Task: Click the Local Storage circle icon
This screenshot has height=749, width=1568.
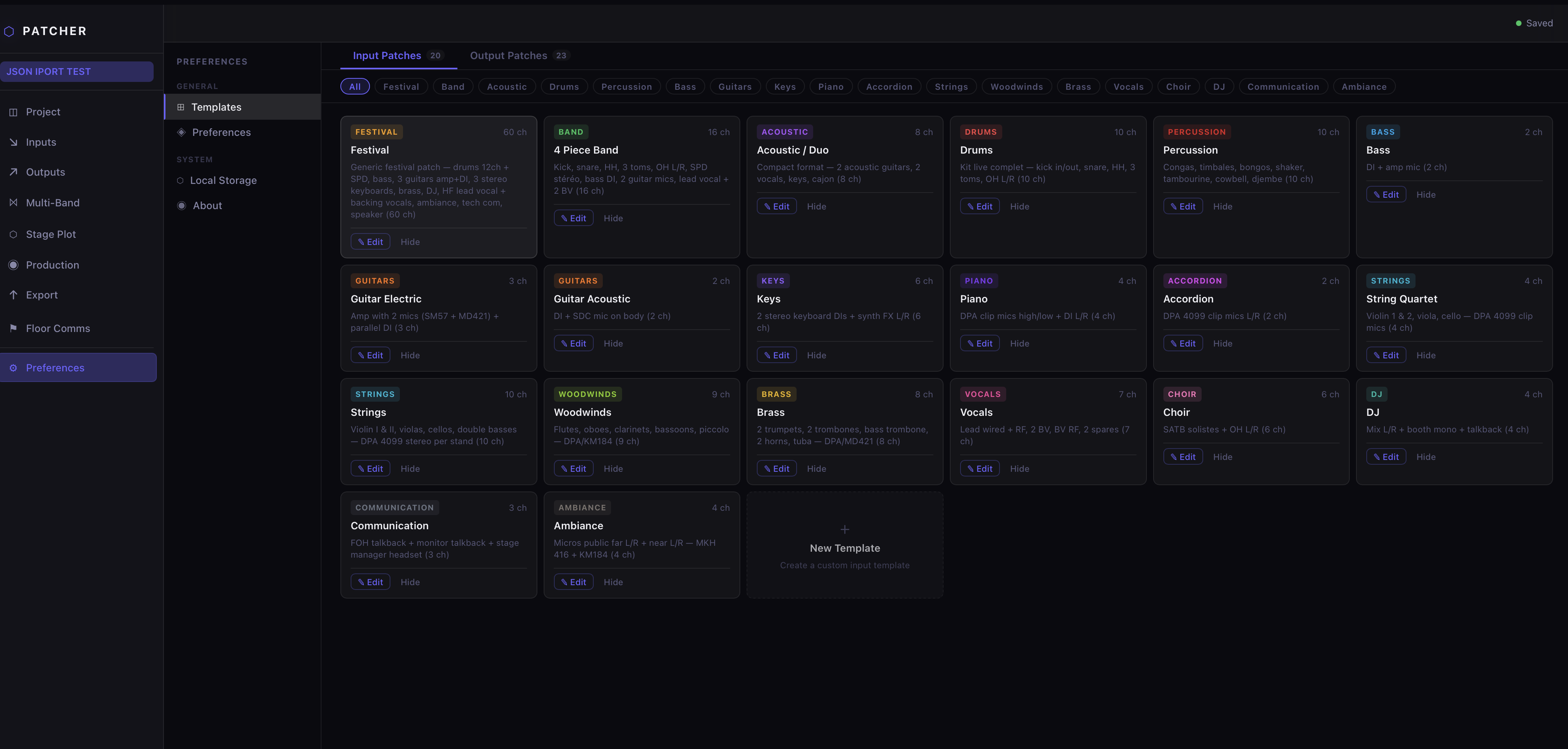Action: point(180,180)
